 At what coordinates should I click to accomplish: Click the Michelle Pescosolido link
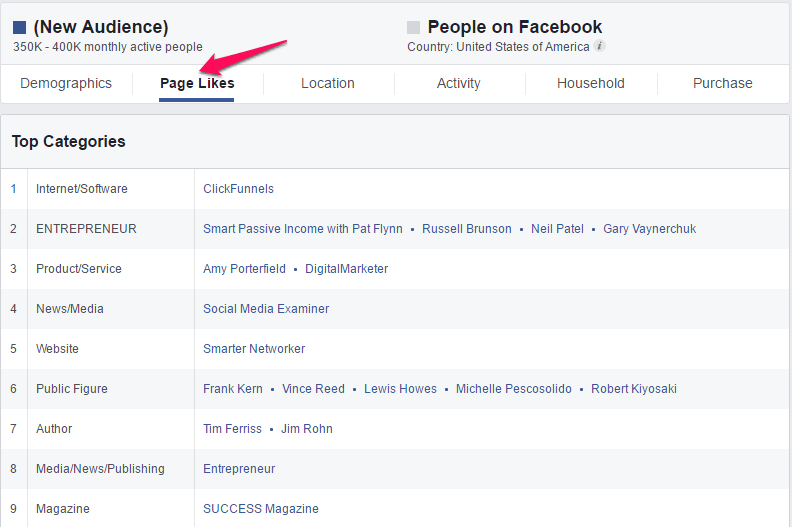tap(514, 389)
